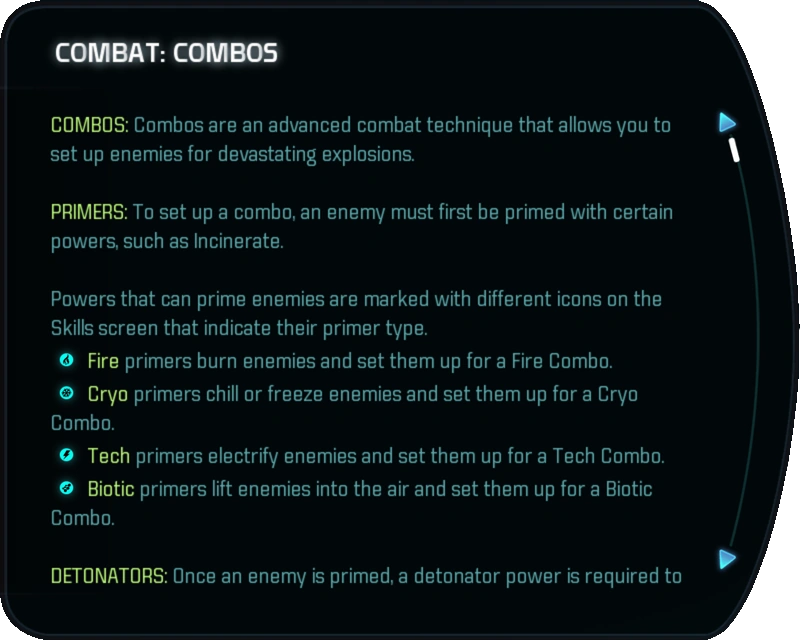Click the white scrollbar thumb
The height and width of the screenshot is (640, 800).
(x=734, y=150)
